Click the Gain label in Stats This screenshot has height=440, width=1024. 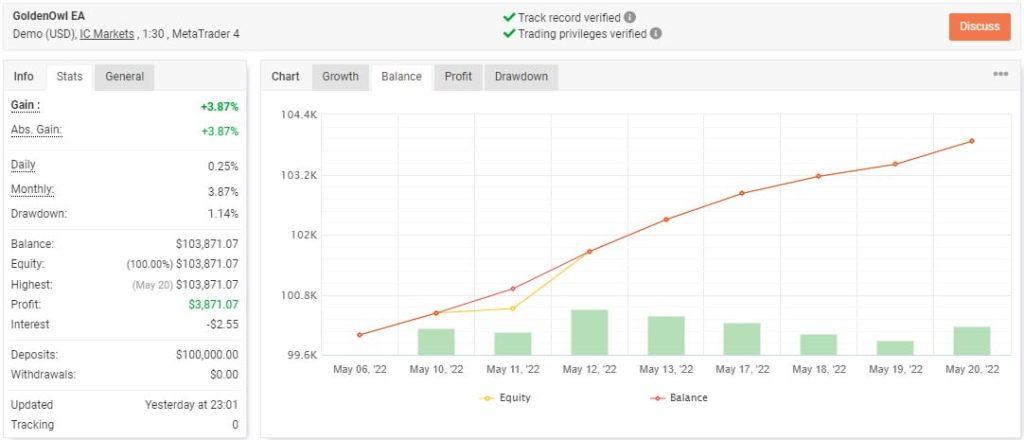click(x=26, y=105)
